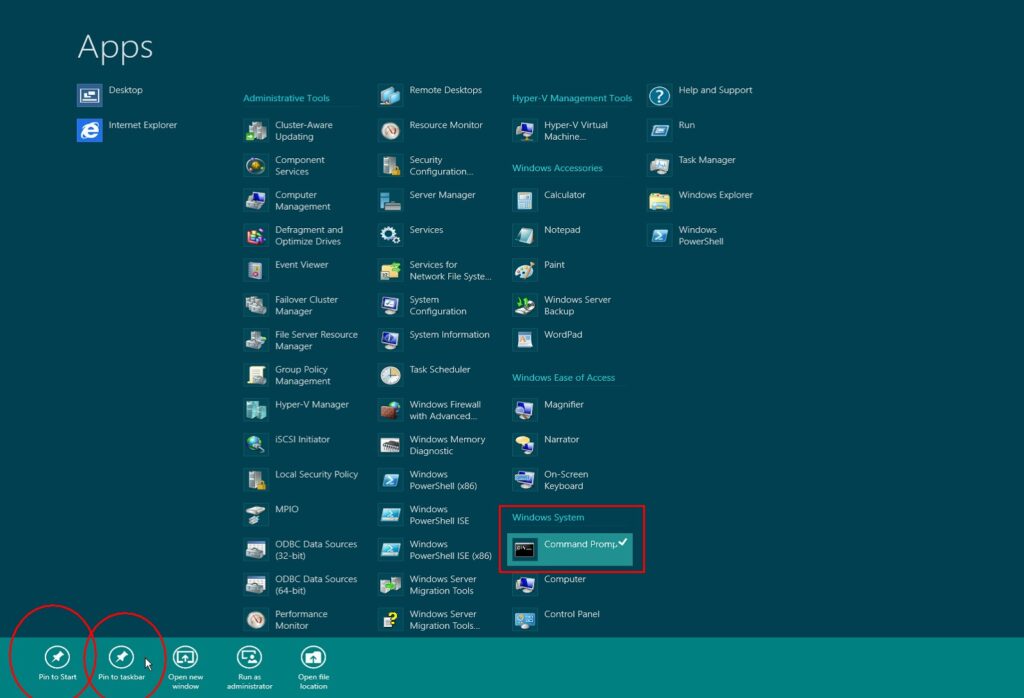Uncheck the selected Command Prompt tile
This screenshot has width=1024, height=698.
(x=569, y=549)
